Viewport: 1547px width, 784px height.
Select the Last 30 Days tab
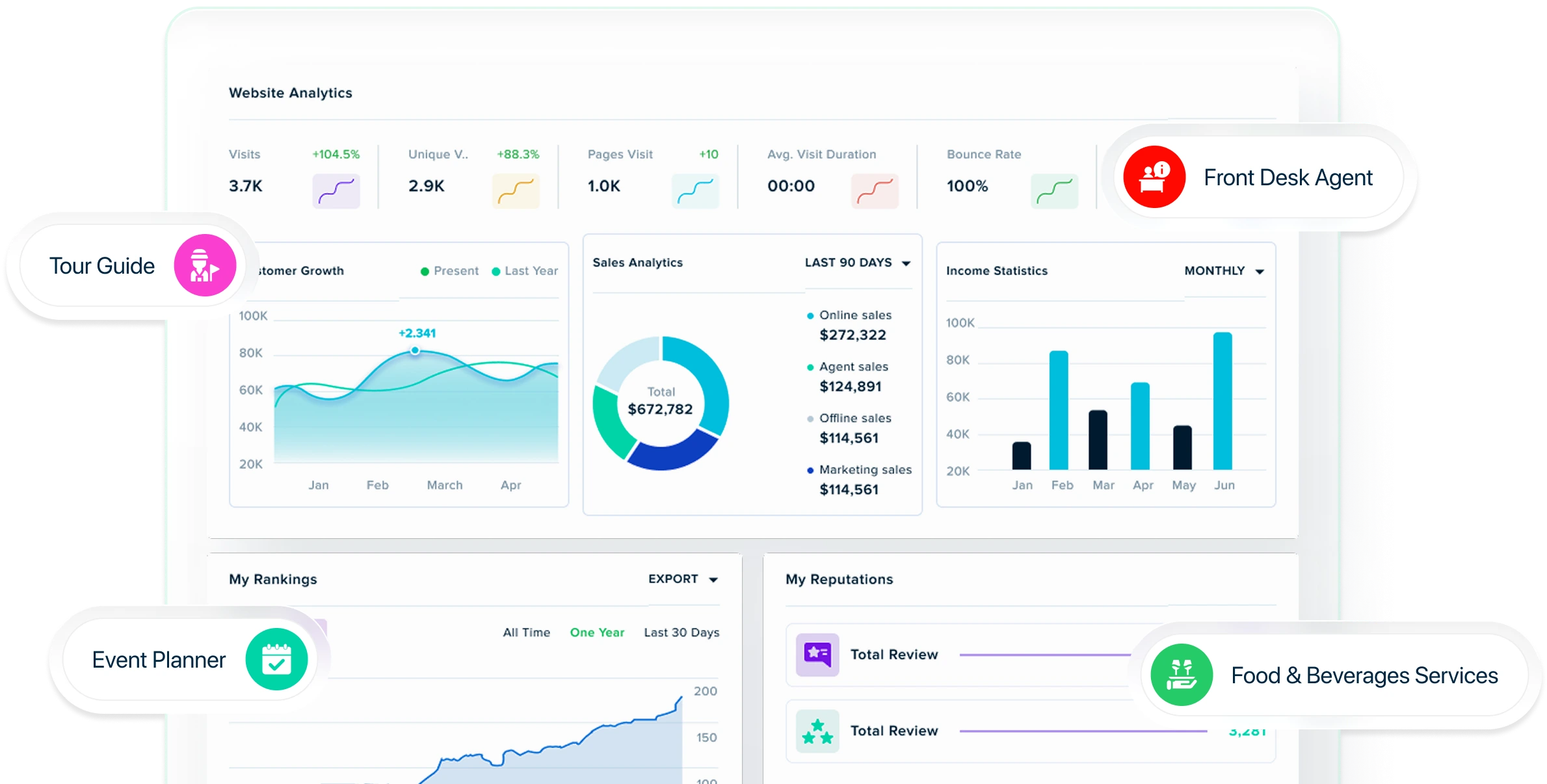tap(681, 633)
